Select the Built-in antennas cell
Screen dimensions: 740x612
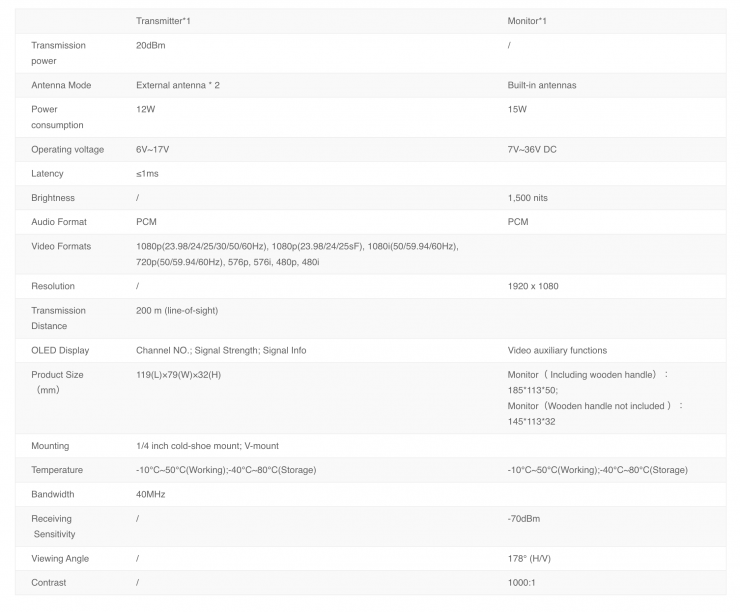pos(542,85)
